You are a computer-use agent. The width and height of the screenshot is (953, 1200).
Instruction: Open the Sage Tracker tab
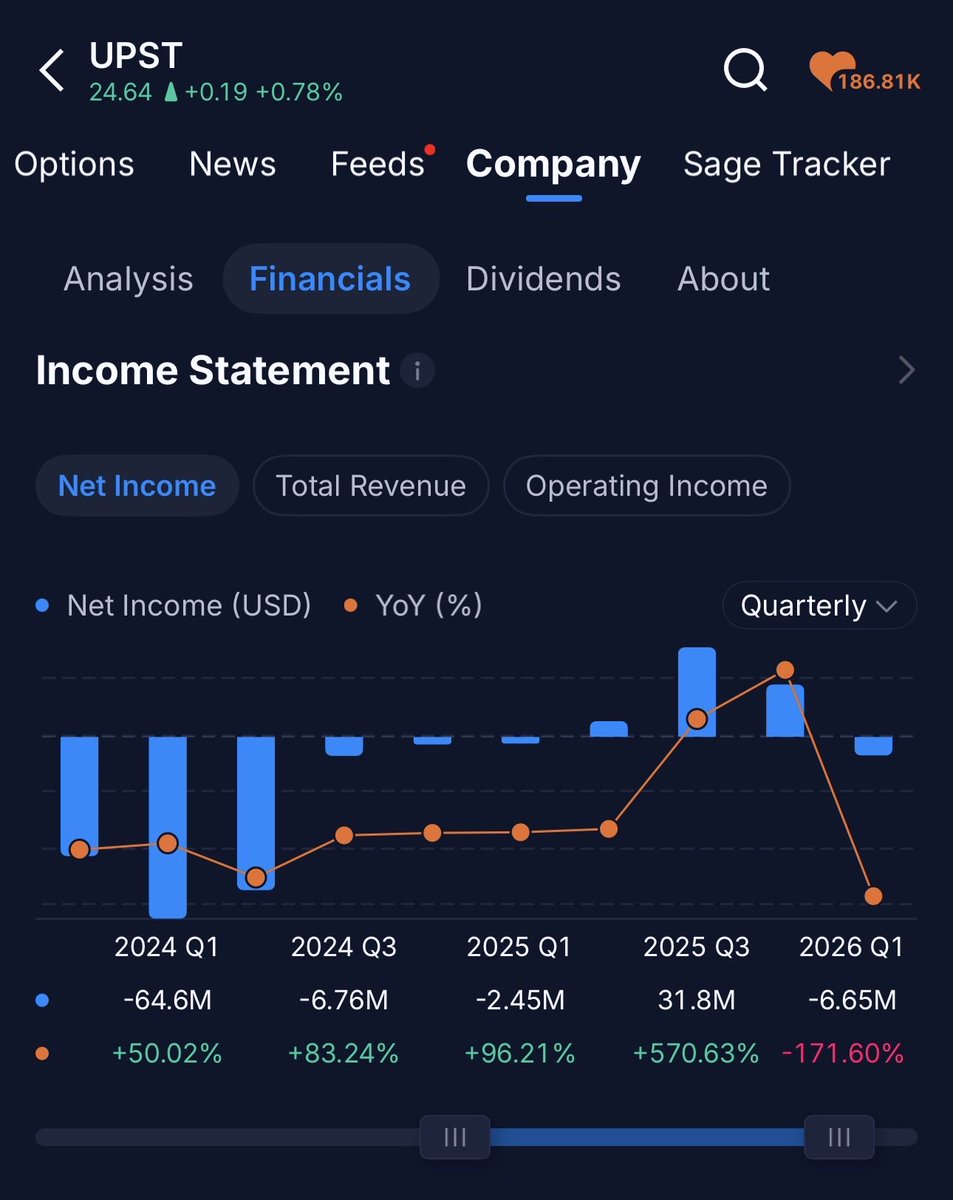pyautogui.click(x=786, y=164)
